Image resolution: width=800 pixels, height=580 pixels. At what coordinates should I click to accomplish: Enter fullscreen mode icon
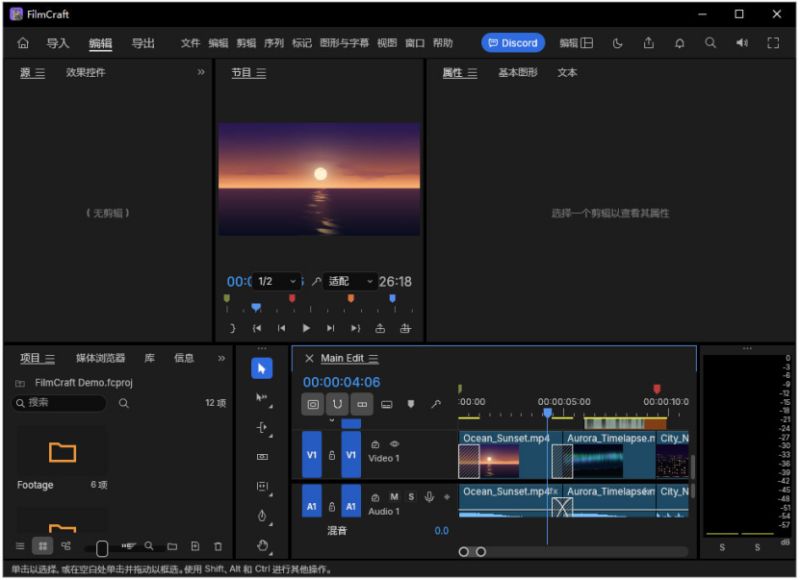tap(773, 43)
